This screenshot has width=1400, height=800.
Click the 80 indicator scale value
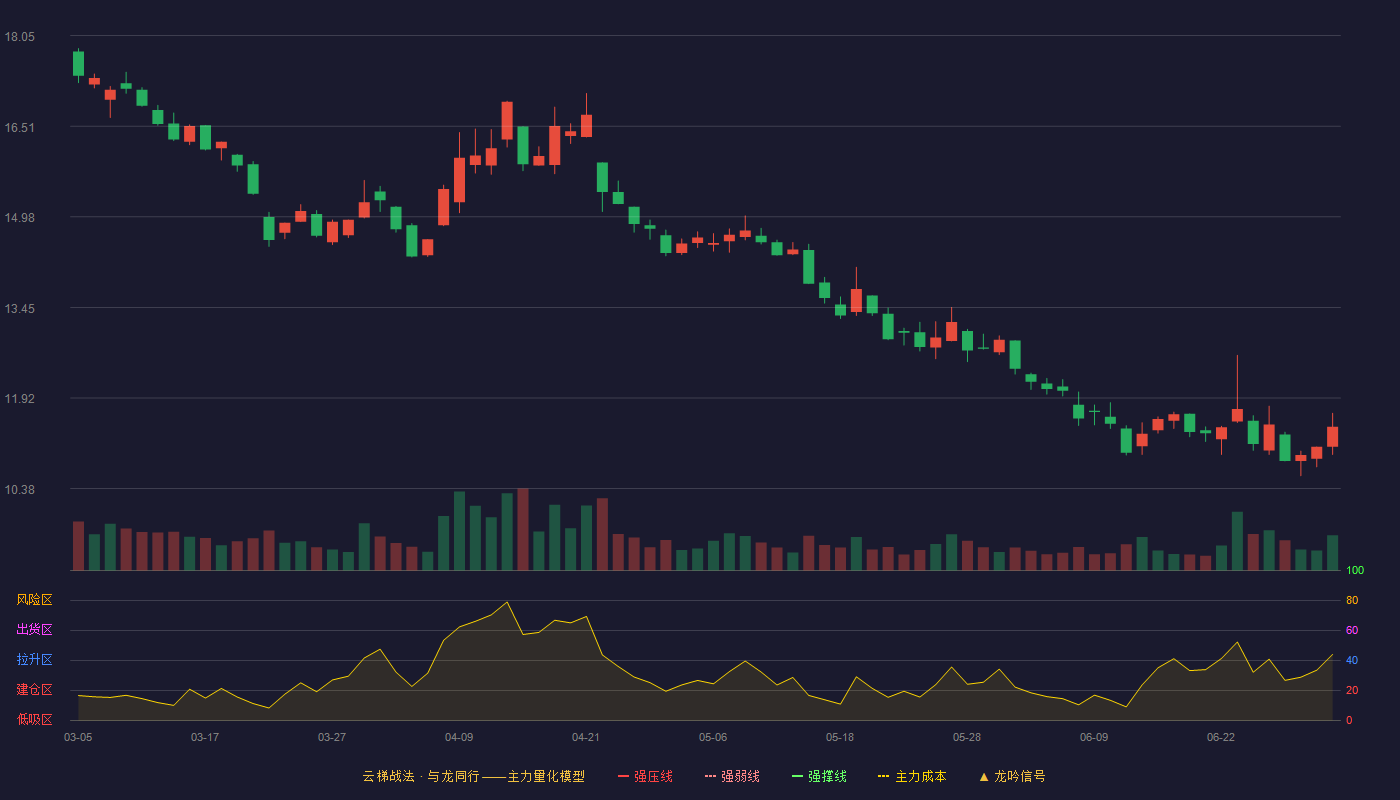point(1352,600)
